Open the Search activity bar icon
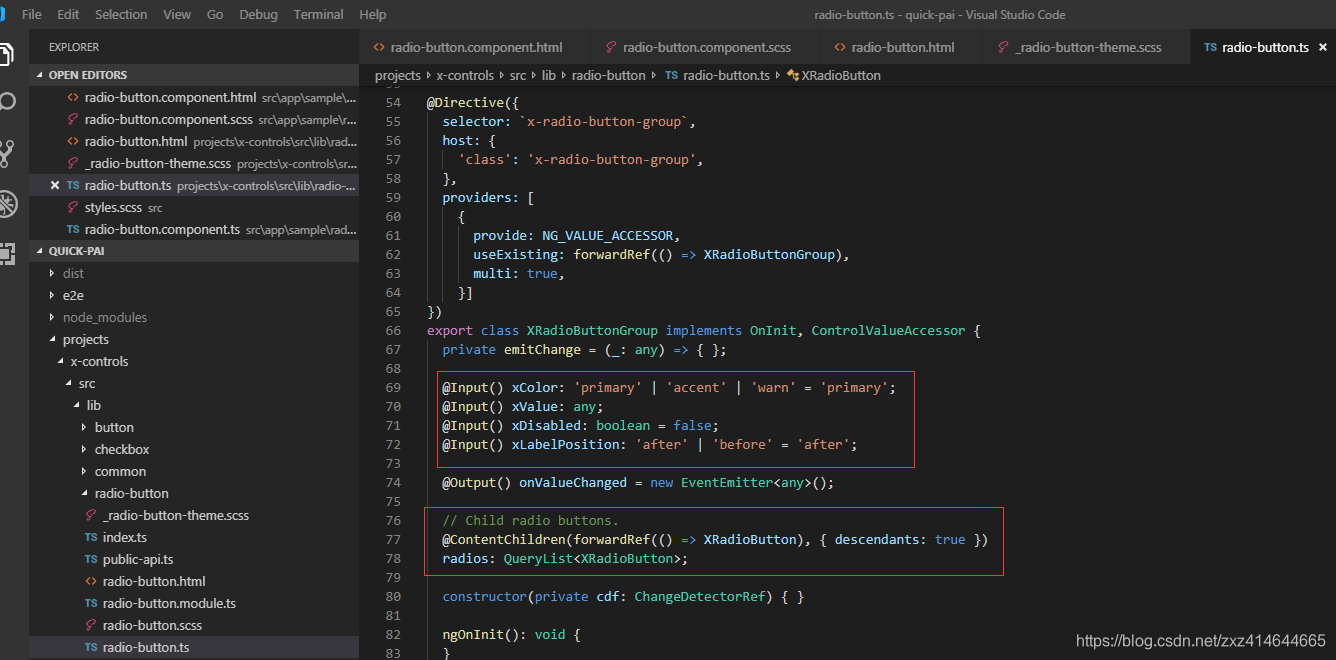This screenshot has width=1336, height=660. pos(6,102)
